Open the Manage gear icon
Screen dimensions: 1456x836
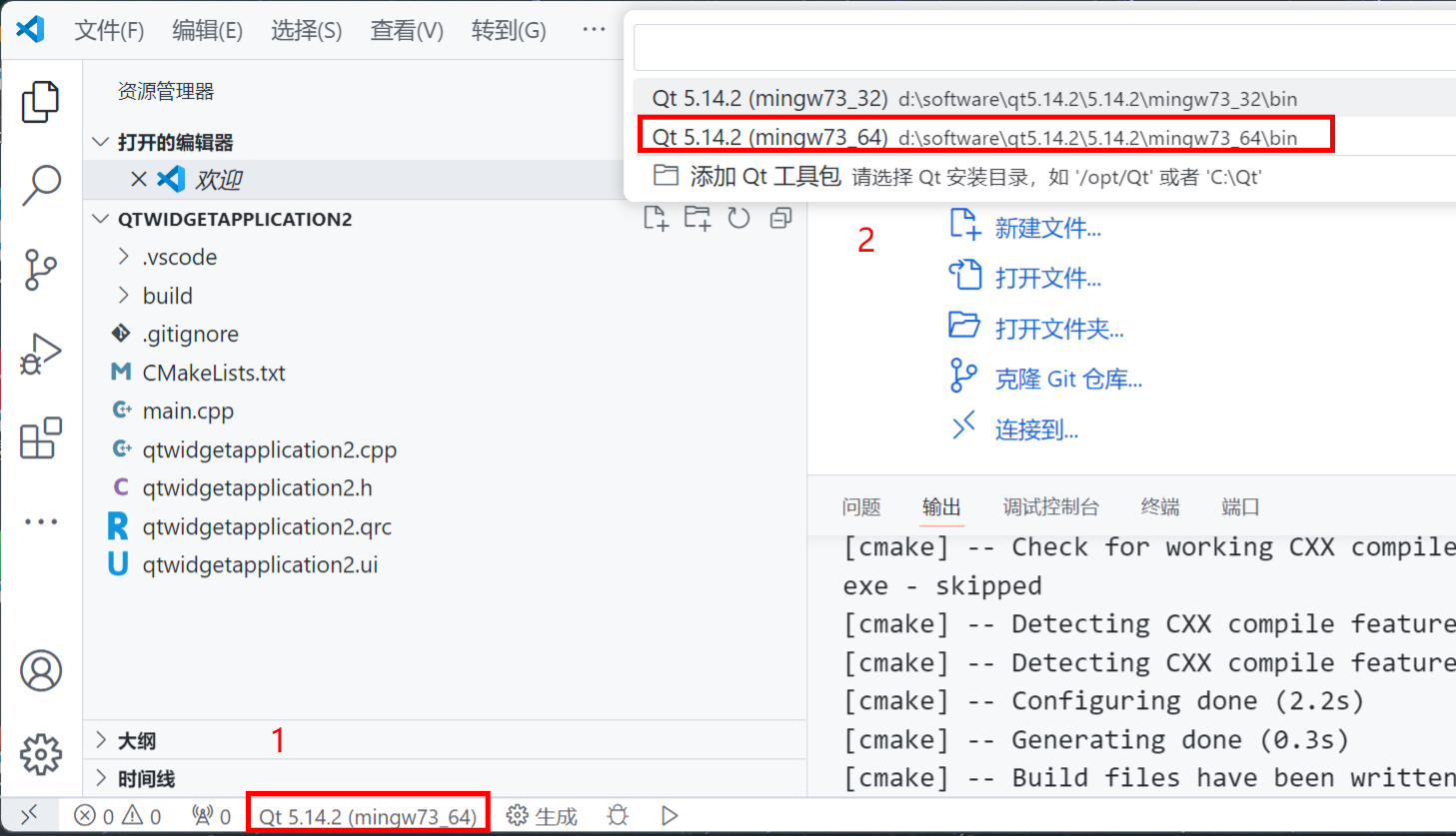click(41, 754)
